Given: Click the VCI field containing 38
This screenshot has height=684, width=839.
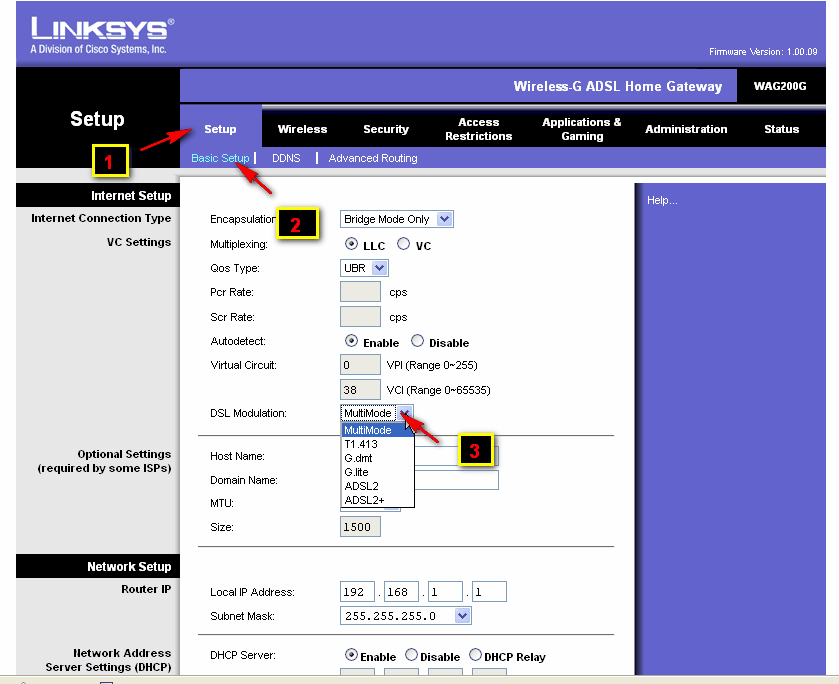Looking at the screenshot, I should (x=360, y=390).
